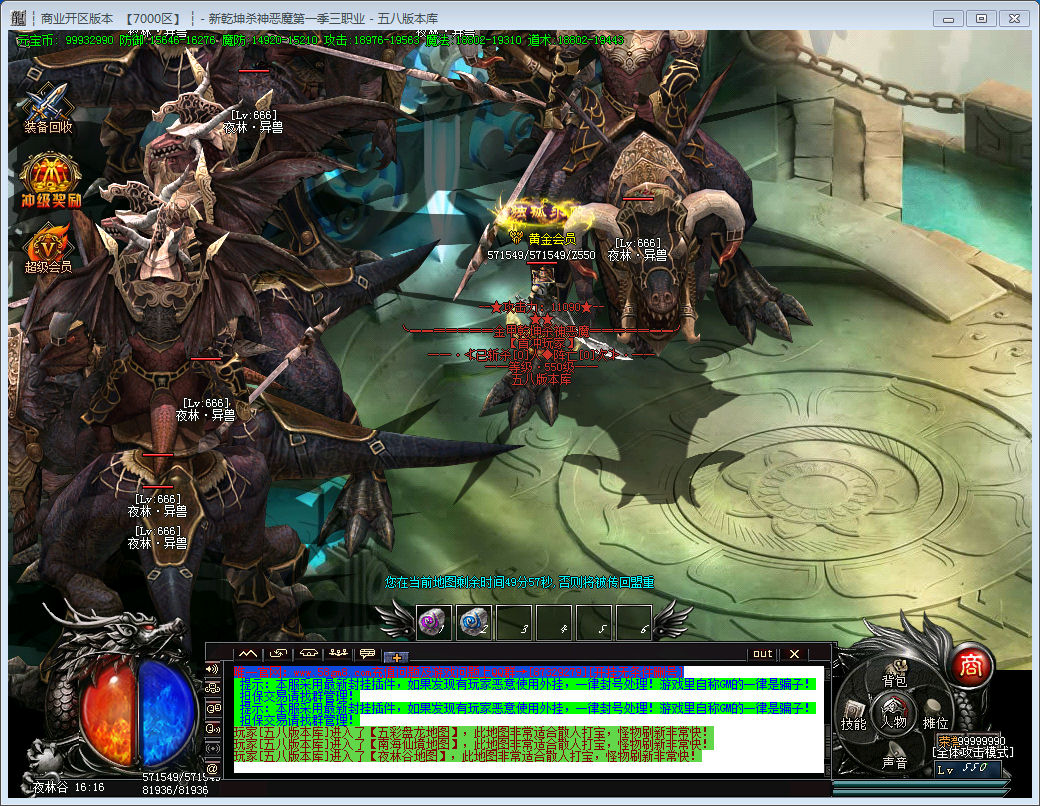
Task: Maximize the game window
Action: tap(981, 19)
